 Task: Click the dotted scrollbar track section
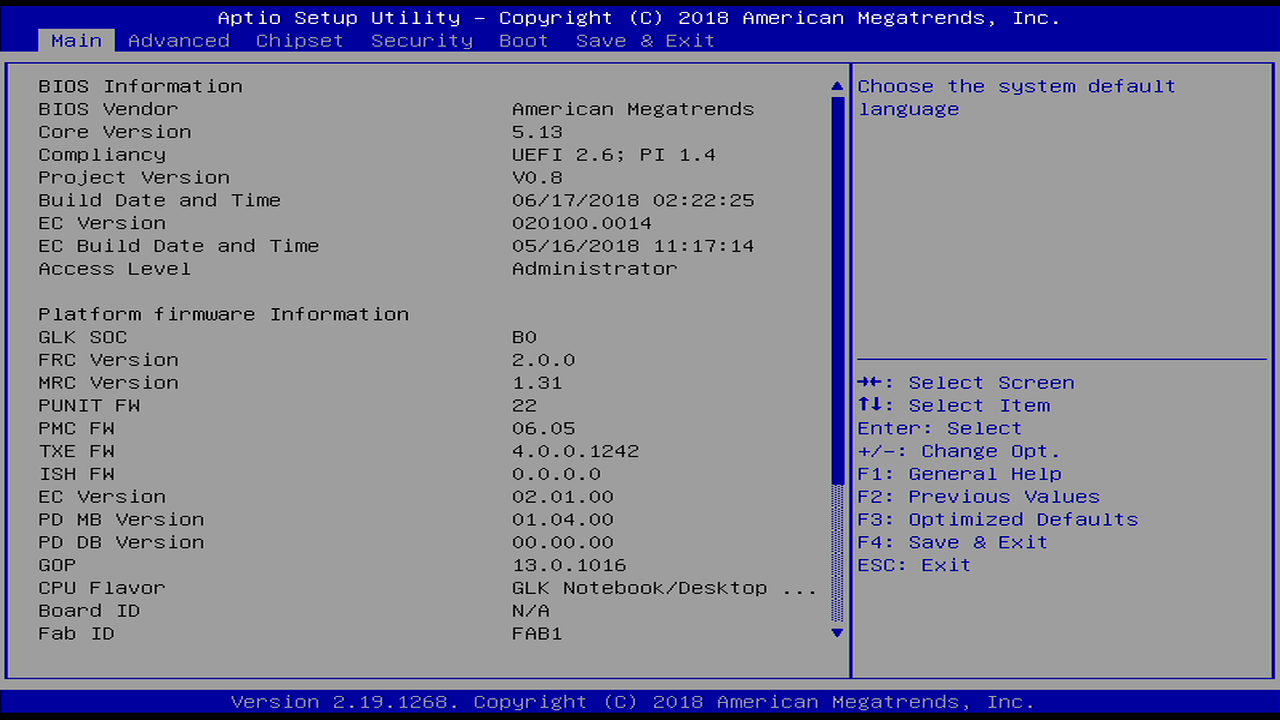pos(837,552)
